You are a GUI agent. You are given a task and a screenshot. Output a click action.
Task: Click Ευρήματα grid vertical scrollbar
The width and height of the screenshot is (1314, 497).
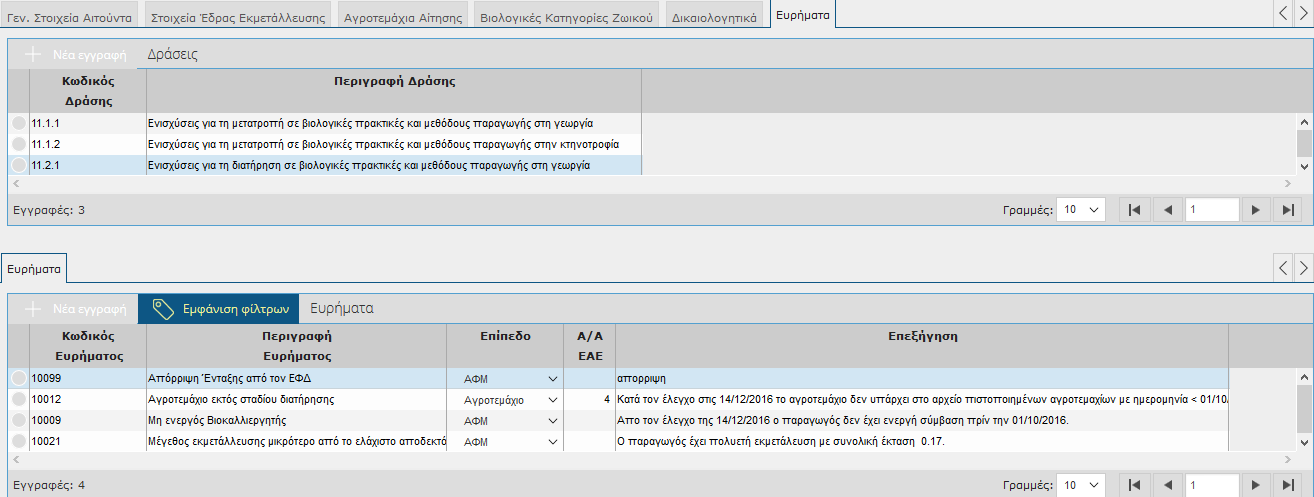[1304, 410]
